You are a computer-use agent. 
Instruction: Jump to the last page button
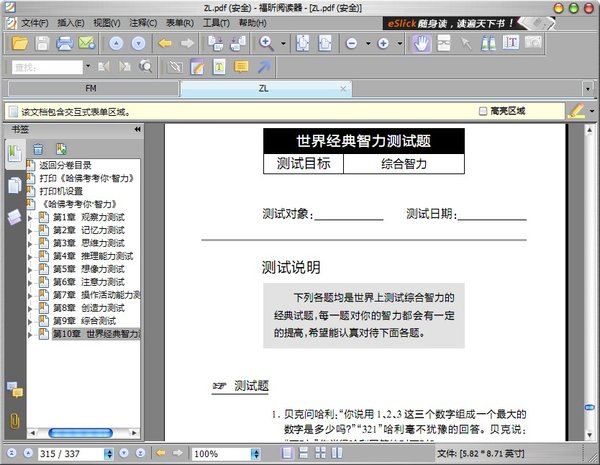coord(140,453)
